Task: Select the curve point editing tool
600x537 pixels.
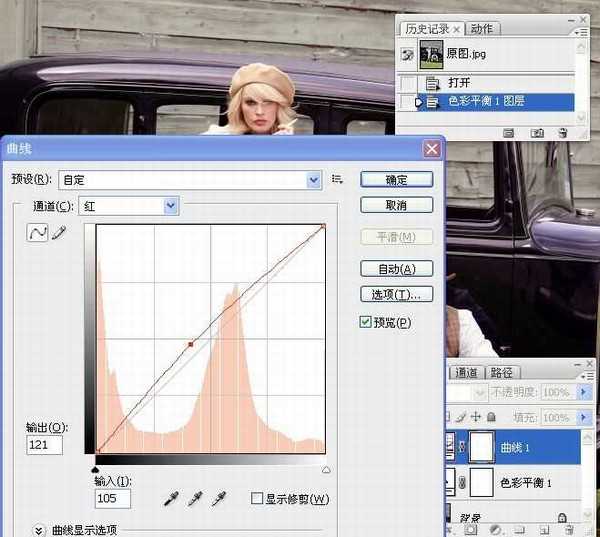Action: [x=39, y=233]
